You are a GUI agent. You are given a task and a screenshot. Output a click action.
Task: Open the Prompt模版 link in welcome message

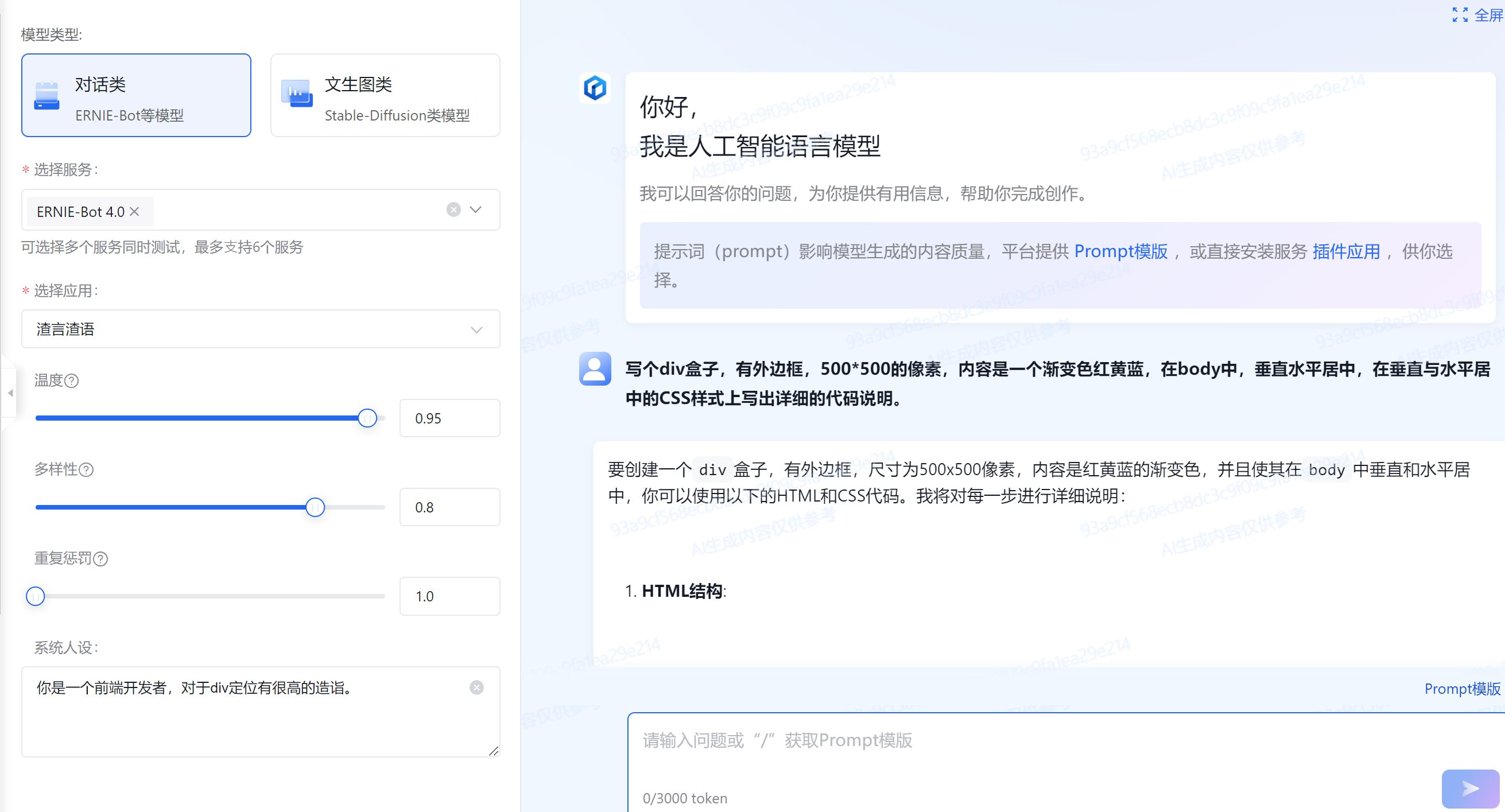click(x=1120, y=251)
